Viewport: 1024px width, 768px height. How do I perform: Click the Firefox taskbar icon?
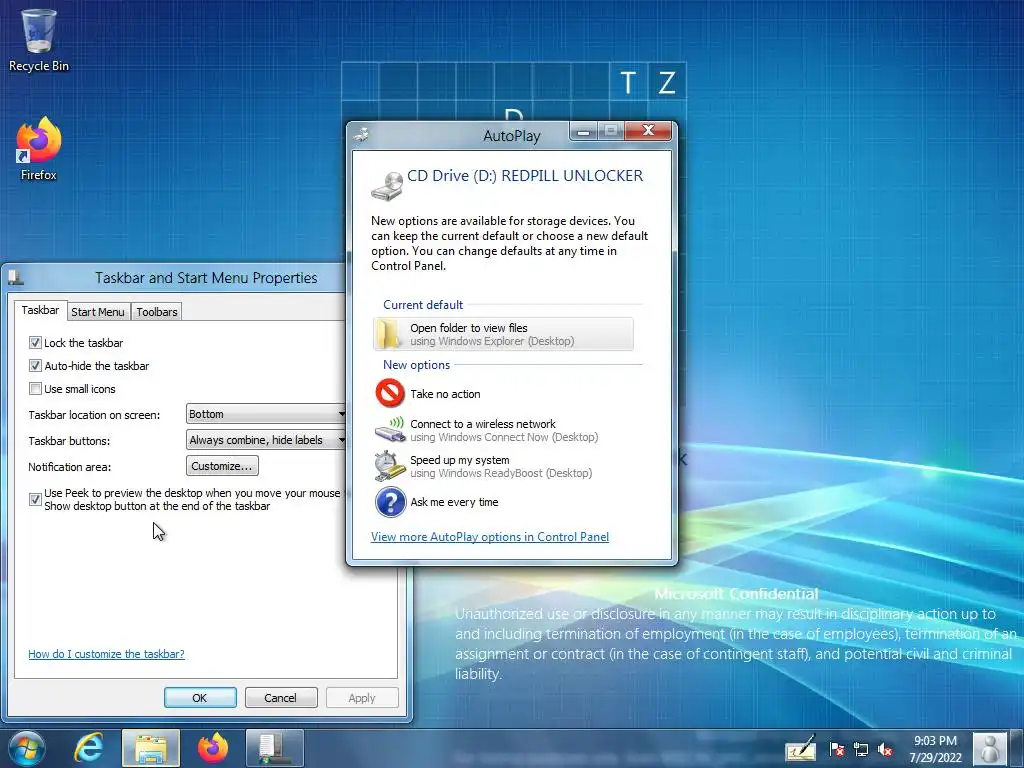click(213, 748)
